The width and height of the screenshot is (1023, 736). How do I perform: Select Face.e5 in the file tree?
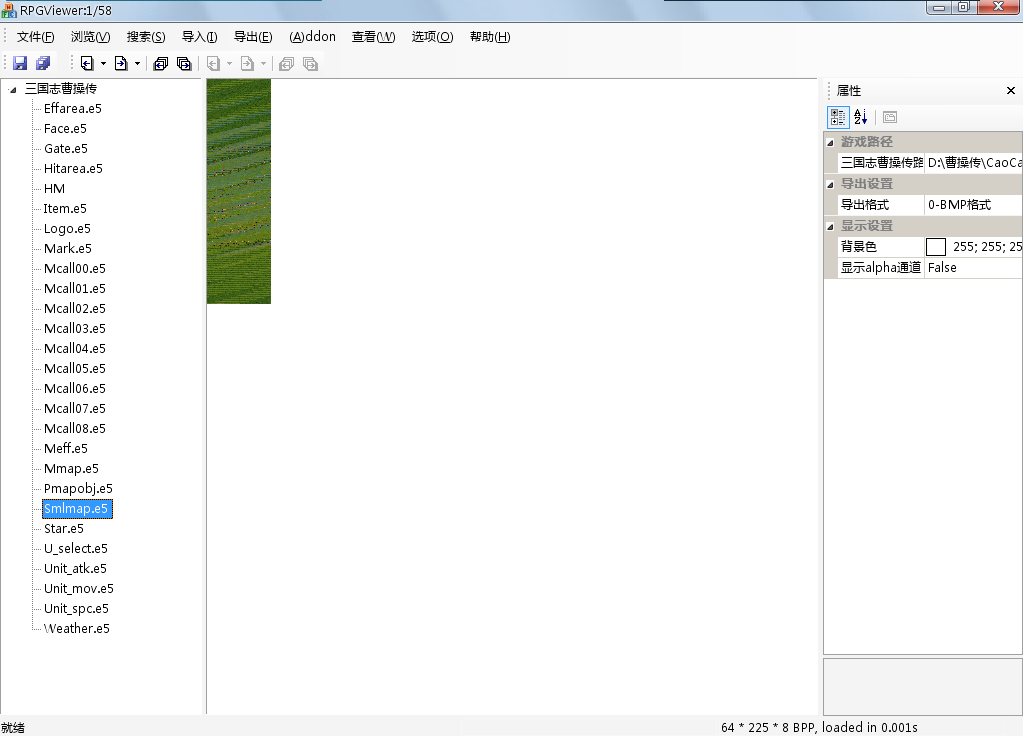point(65,129)
